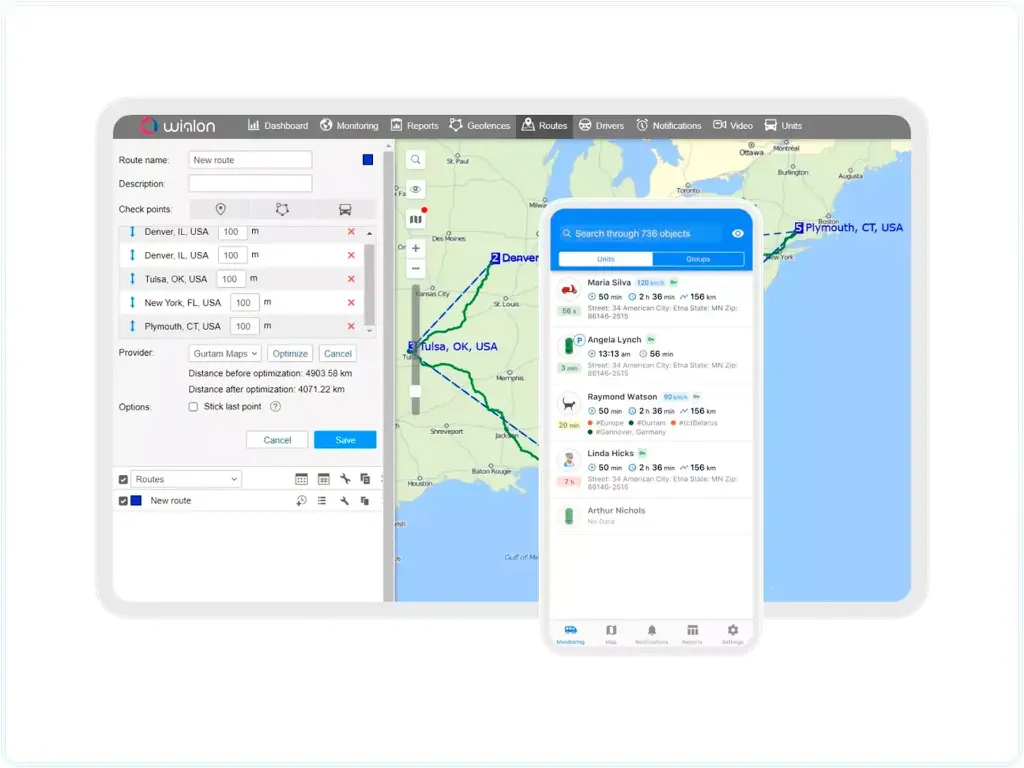Viewport: 1024px width, 768px height.
Task: Open the Units tab in top bar
Action: click(x=783, y=125)
